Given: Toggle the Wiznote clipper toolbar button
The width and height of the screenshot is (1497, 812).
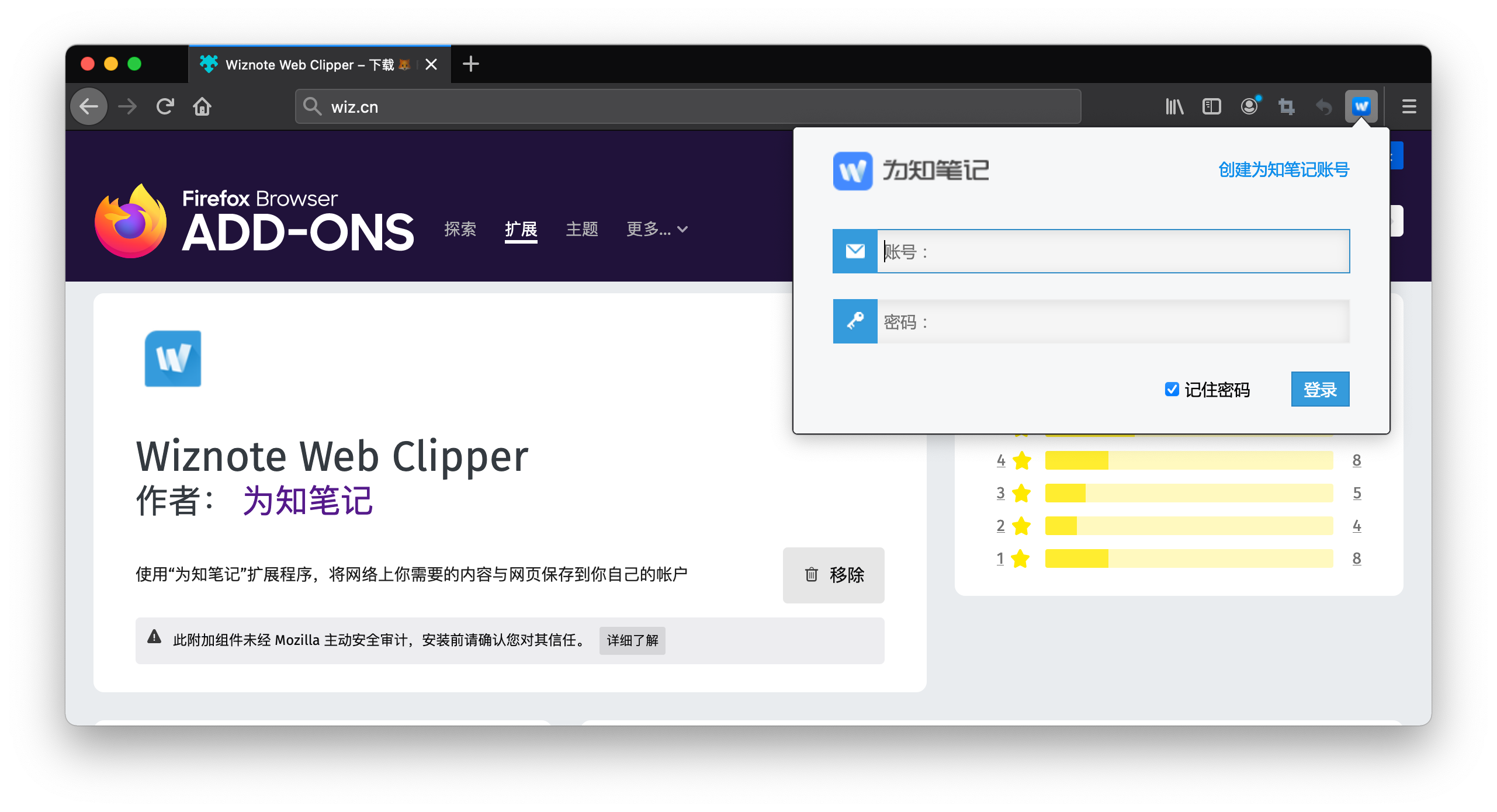Looking at the screenshot, I should click(x=1361, y=106).
